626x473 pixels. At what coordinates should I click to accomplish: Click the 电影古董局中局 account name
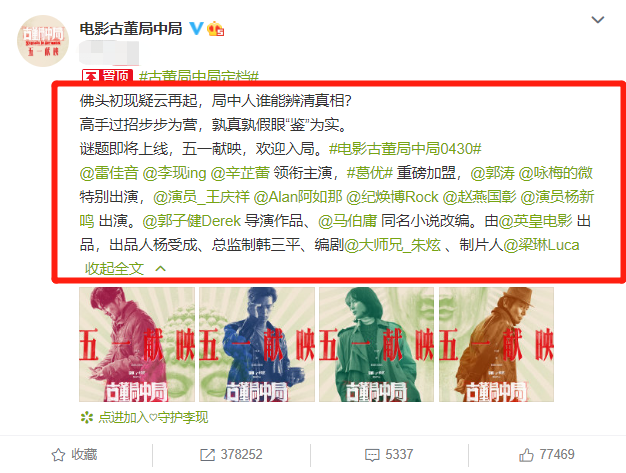coord(131,29)
